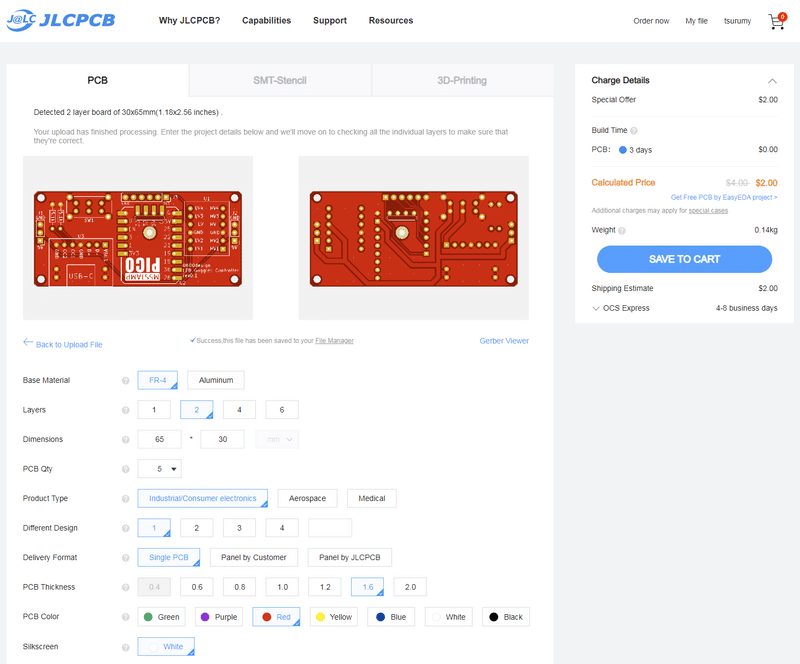The height and width of the screenshot is (664, 800).
Task: Click the 30 dimension height field
Action: 222,439
